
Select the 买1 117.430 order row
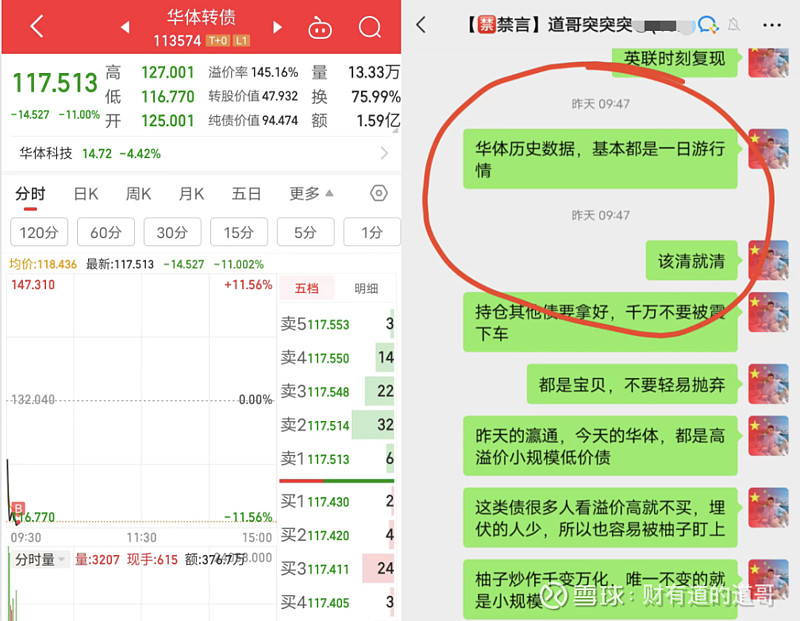[337, 502]
